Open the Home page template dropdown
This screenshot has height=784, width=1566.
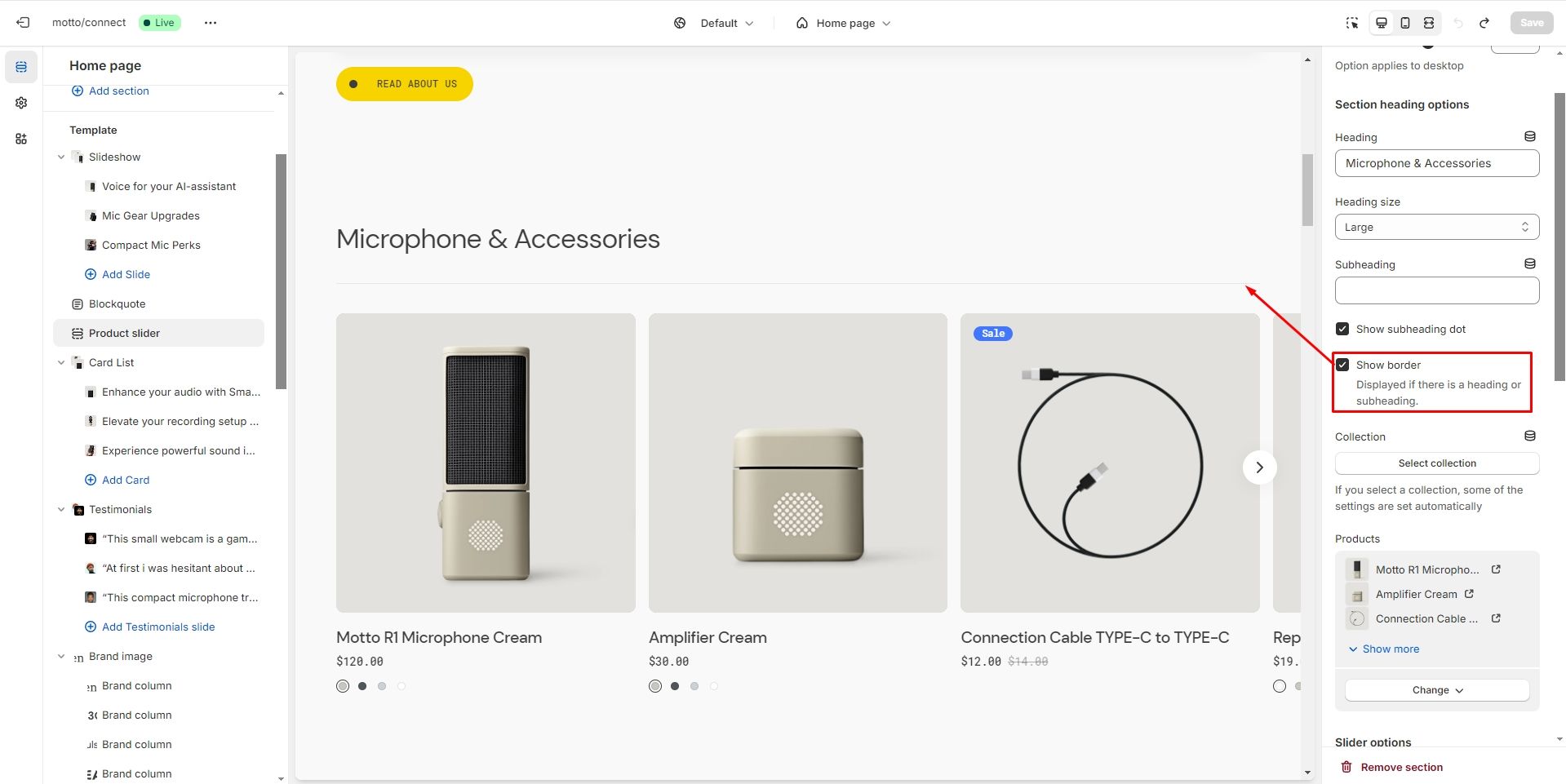pos(844,23)
